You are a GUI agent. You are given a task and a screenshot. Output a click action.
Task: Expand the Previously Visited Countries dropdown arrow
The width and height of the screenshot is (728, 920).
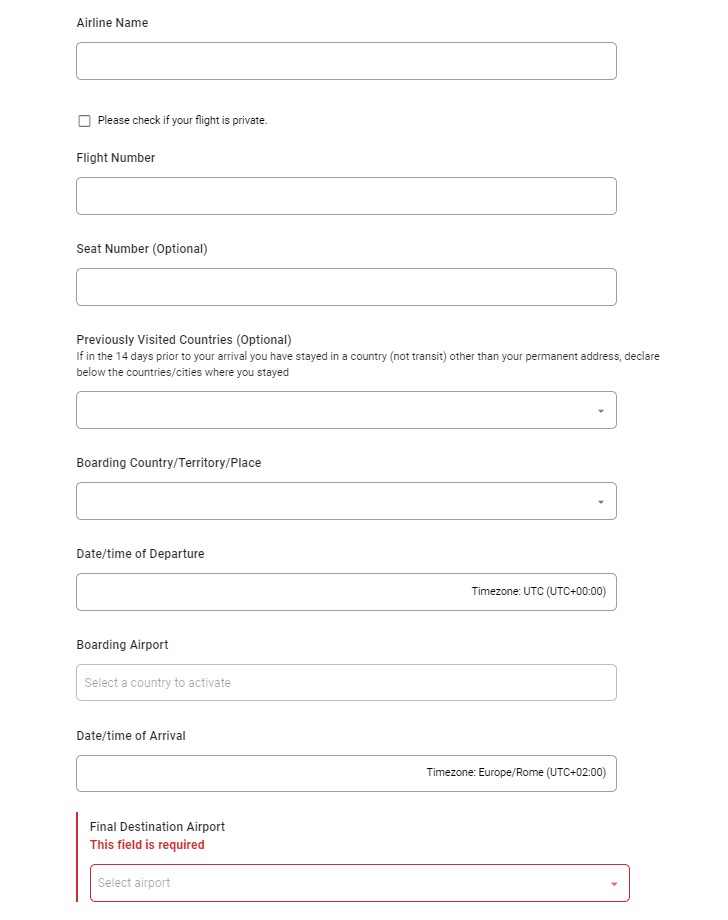(x=600, y=410)
